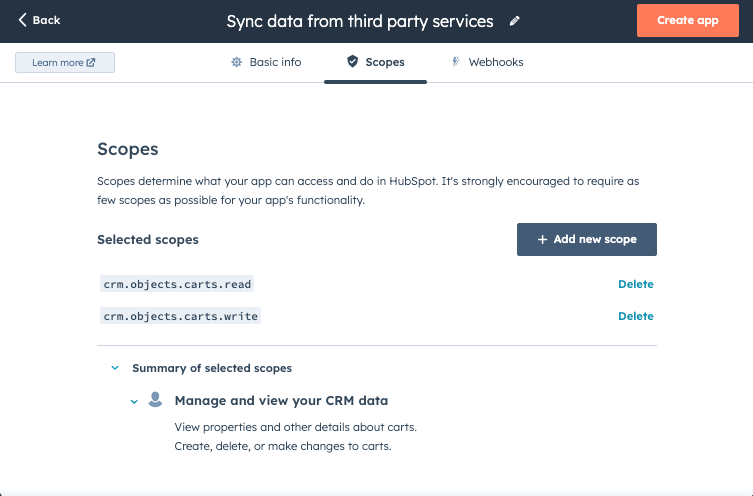Click the crm.objects.carts.write scope code label
This screenshot has height=496, width=753.
point(181,316)
